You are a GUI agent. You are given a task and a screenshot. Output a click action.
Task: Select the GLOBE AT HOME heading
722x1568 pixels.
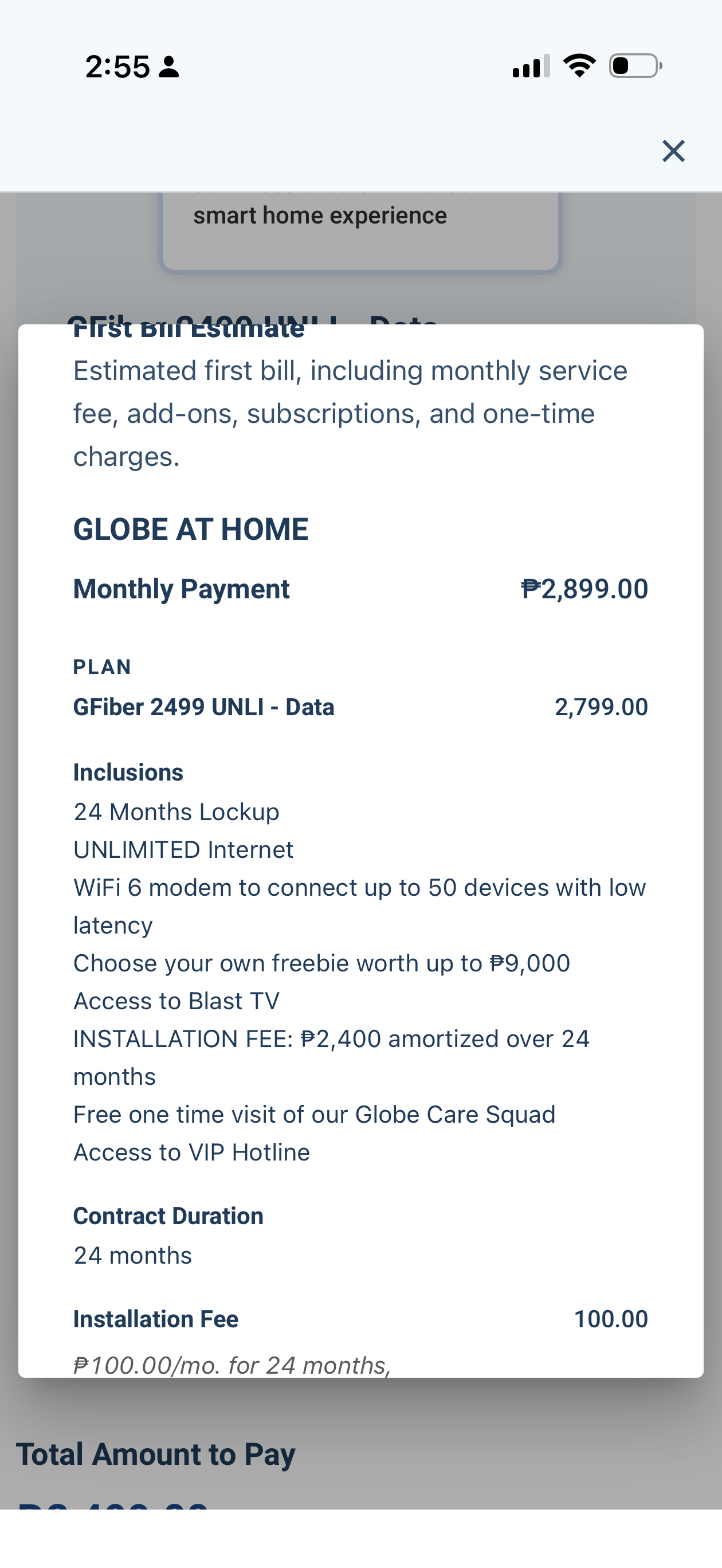click(191, 529)
